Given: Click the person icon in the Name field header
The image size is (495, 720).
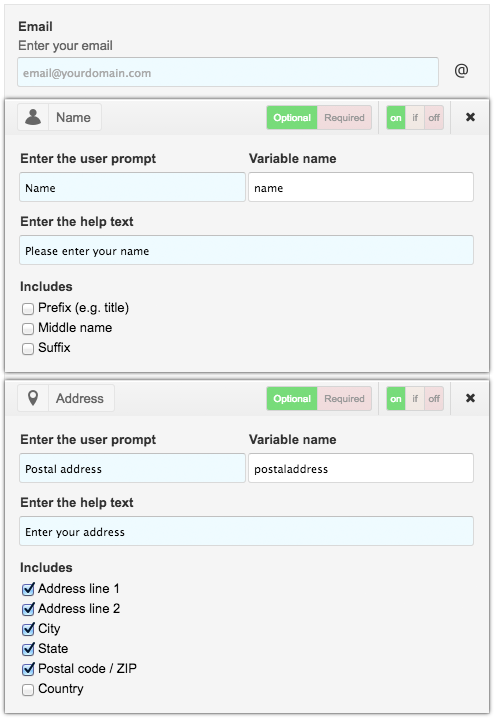Looking at the screenshot, I should pyautogui.click(x=33, y=118).
